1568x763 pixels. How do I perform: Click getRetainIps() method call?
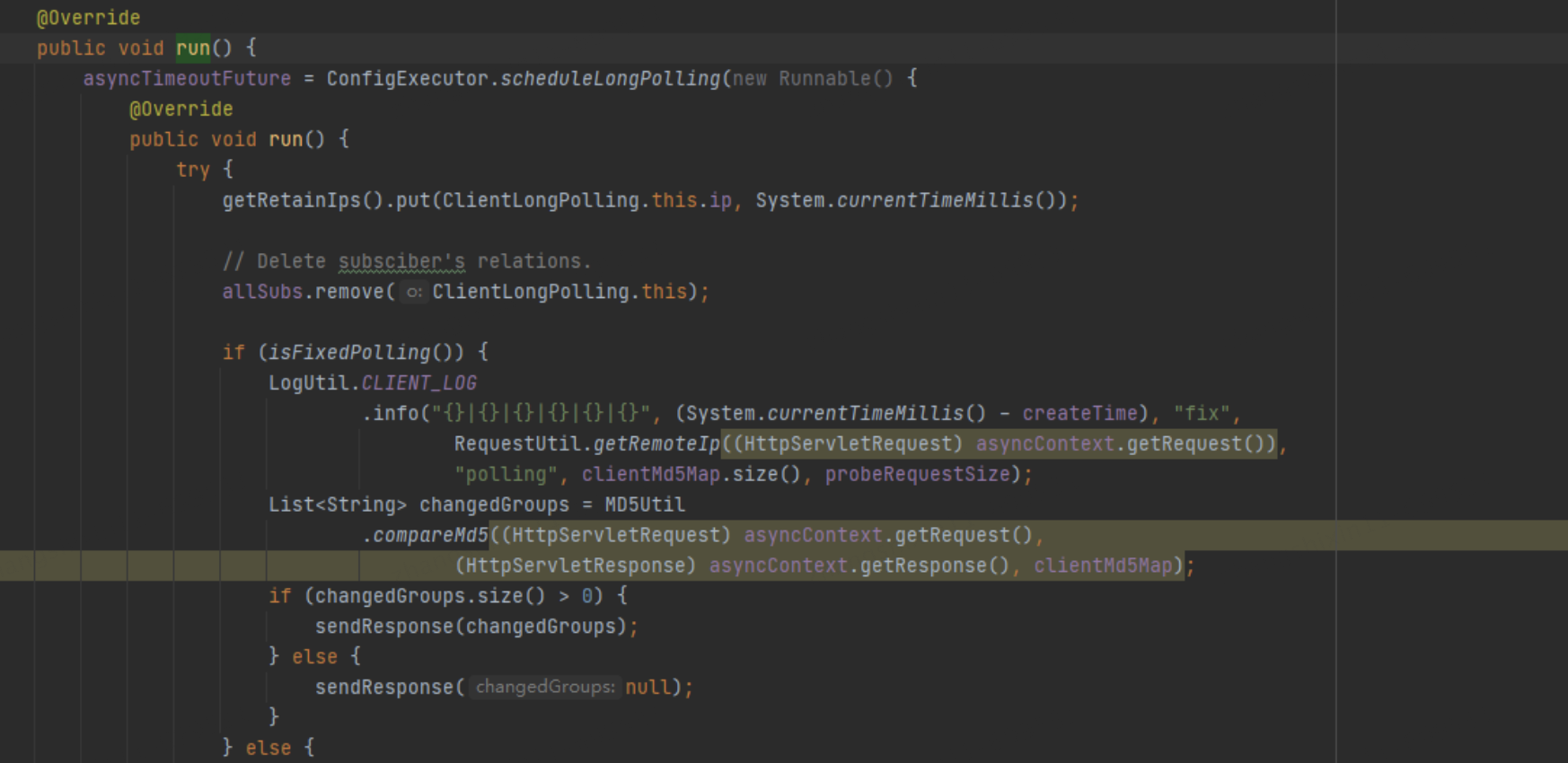tap(304, 200)
